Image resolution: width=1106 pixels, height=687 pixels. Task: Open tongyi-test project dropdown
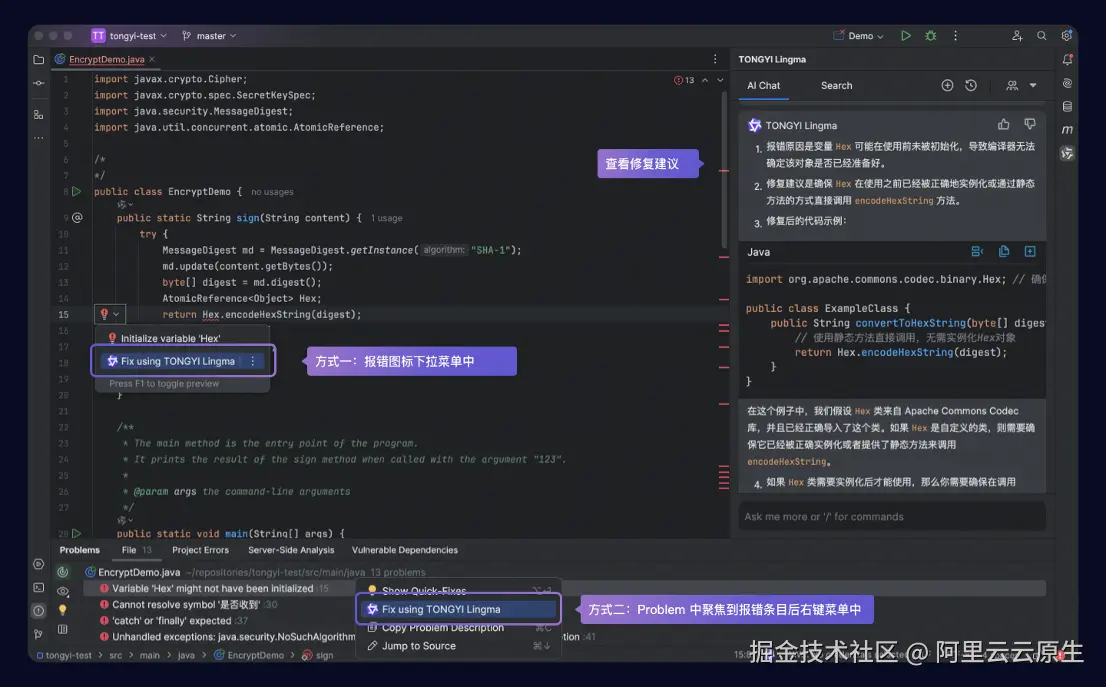pyautogui.click(x=130, y=35)
